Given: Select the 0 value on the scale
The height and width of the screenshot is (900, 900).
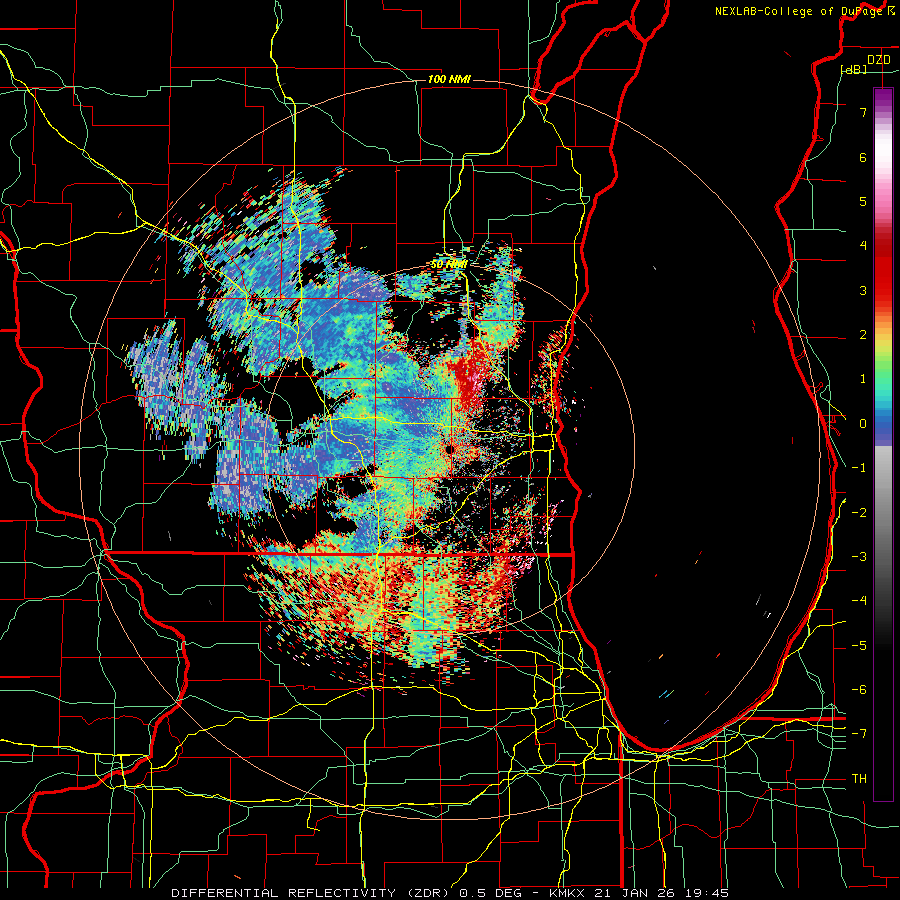Looking at the screenshot, I should [863, 424].
